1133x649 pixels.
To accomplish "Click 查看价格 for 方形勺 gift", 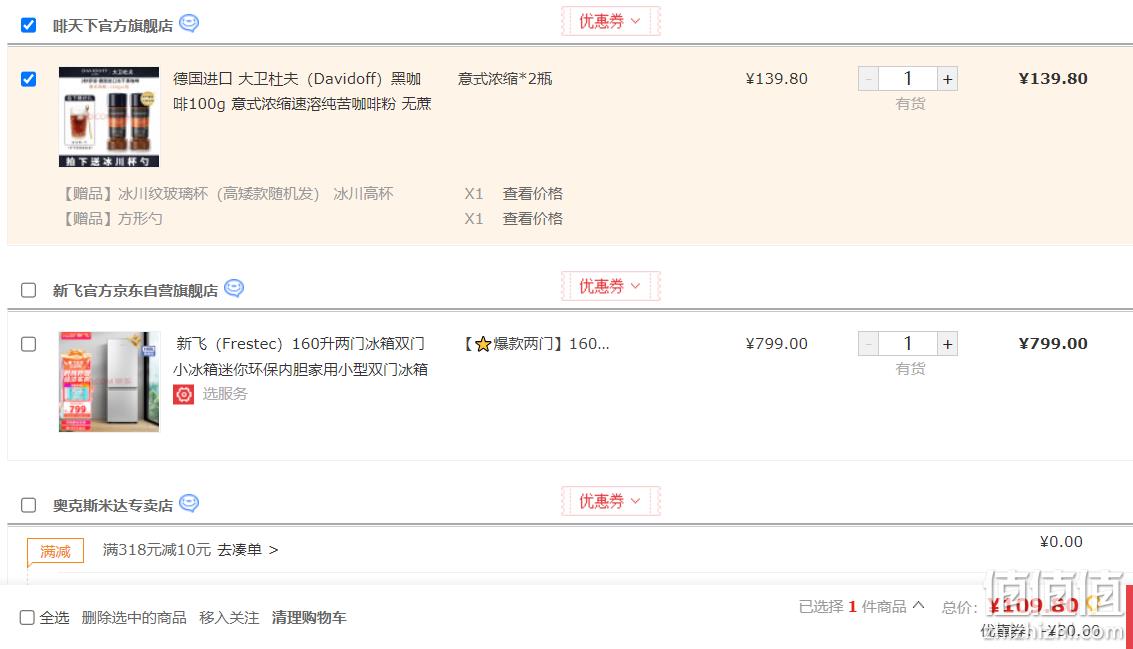I will pos(533,218).
